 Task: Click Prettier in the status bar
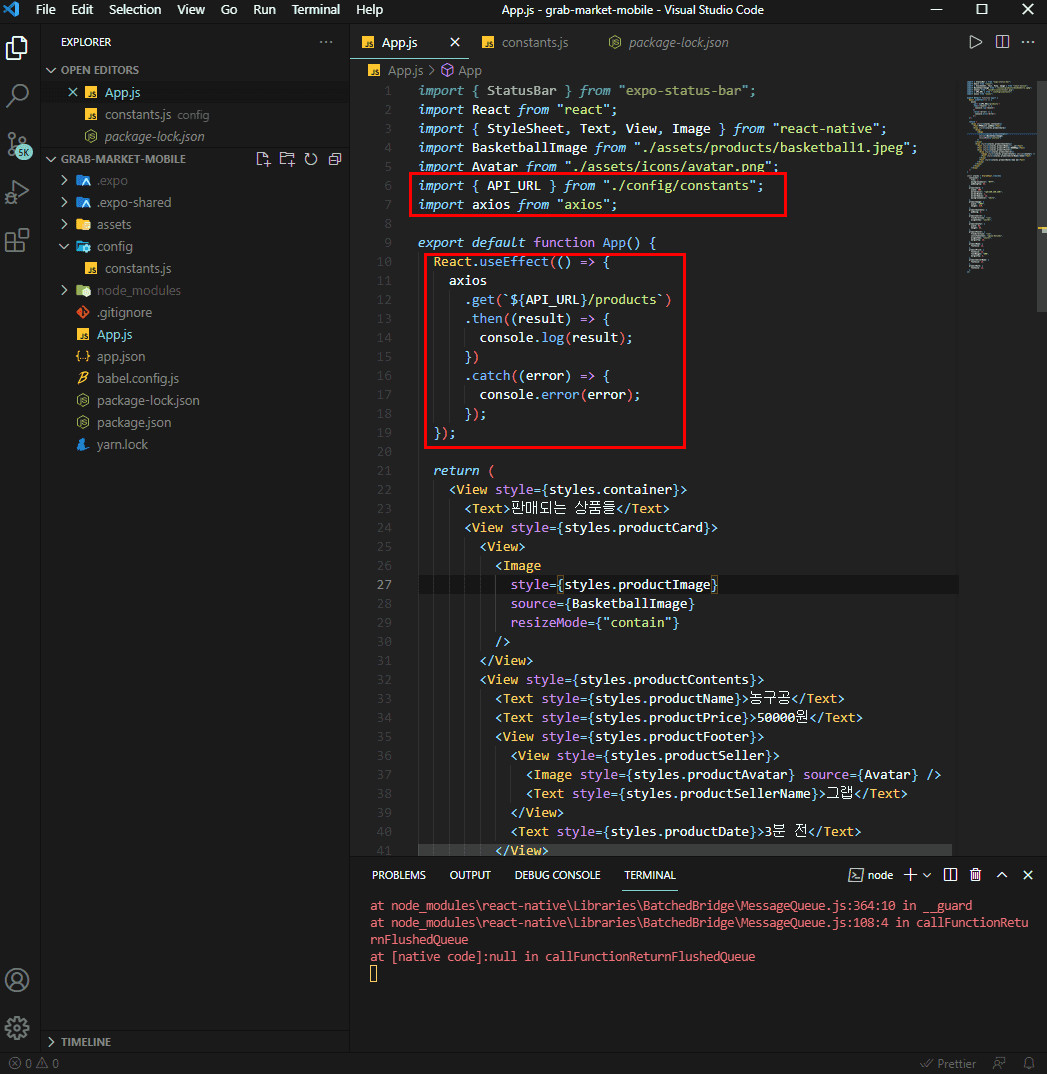click(x=947, y=1063)
